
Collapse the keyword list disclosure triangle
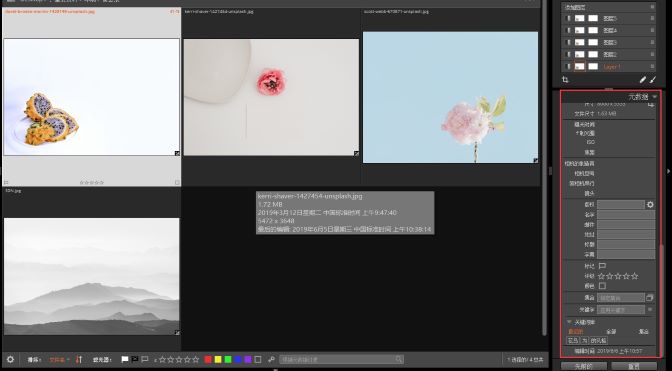click(569, 321)
